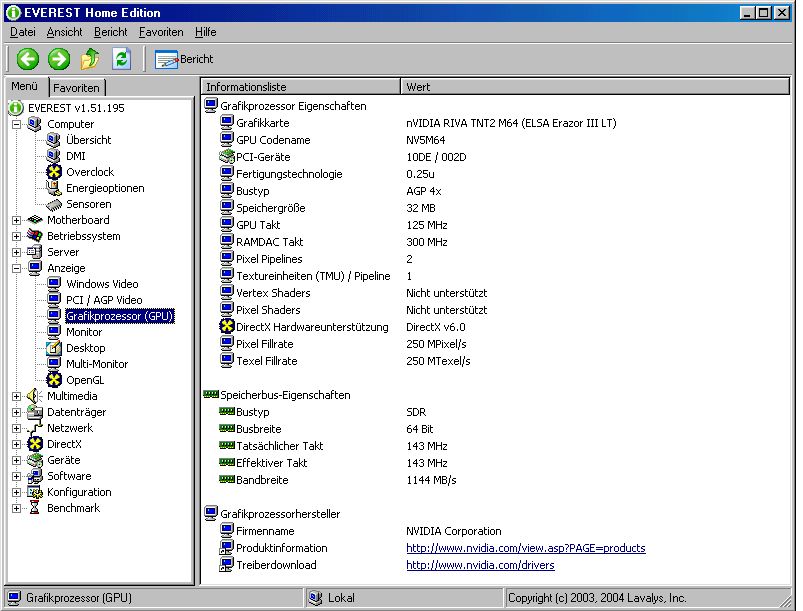Select Multi-Monitor in the tree
The height and width of the screenshot is (611, 803).
pos(97,364)
